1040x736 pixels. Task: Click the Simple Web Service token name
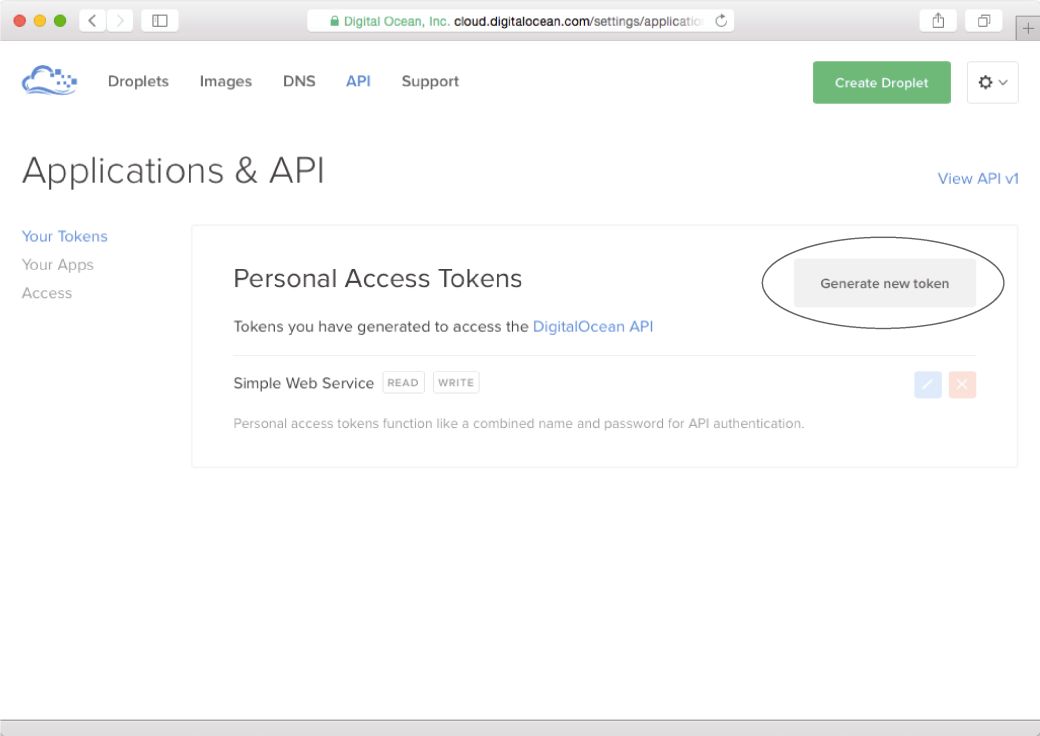click(304, 383)
